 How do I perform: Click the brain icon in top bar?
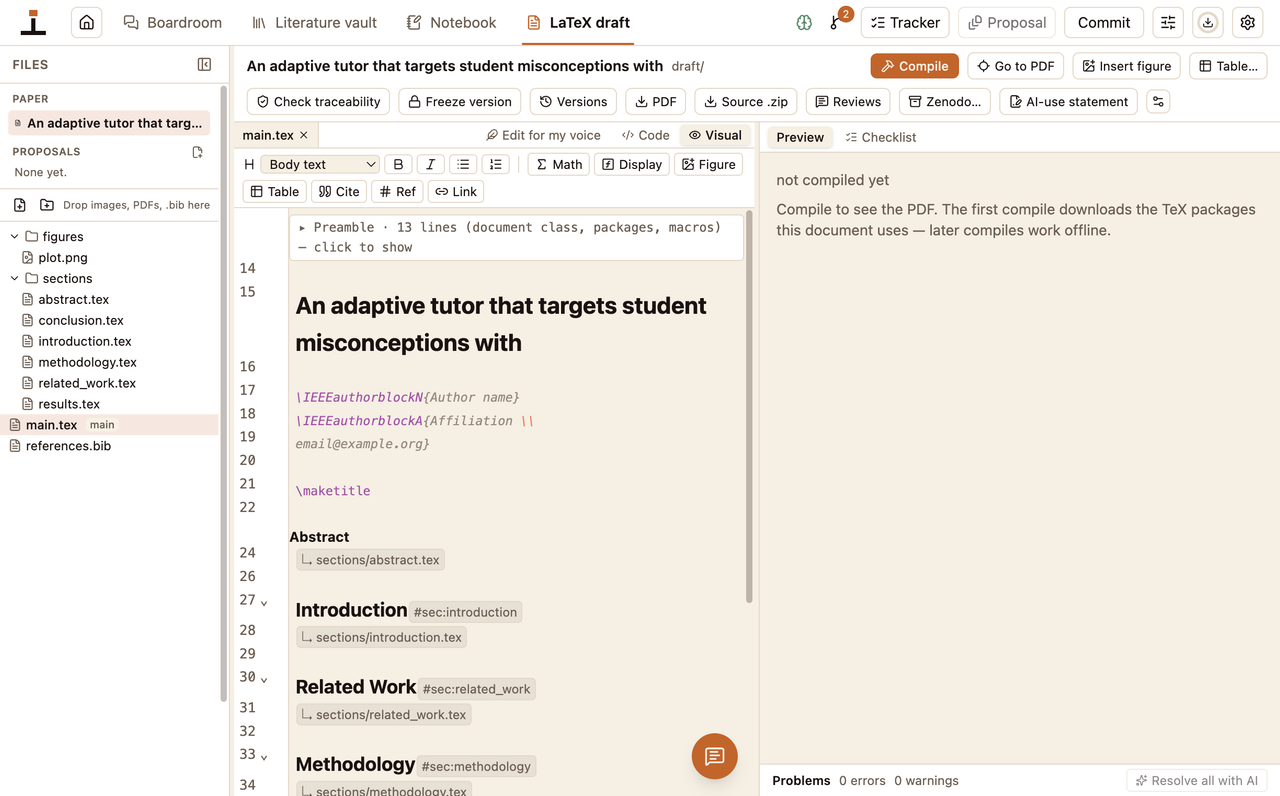804,22
